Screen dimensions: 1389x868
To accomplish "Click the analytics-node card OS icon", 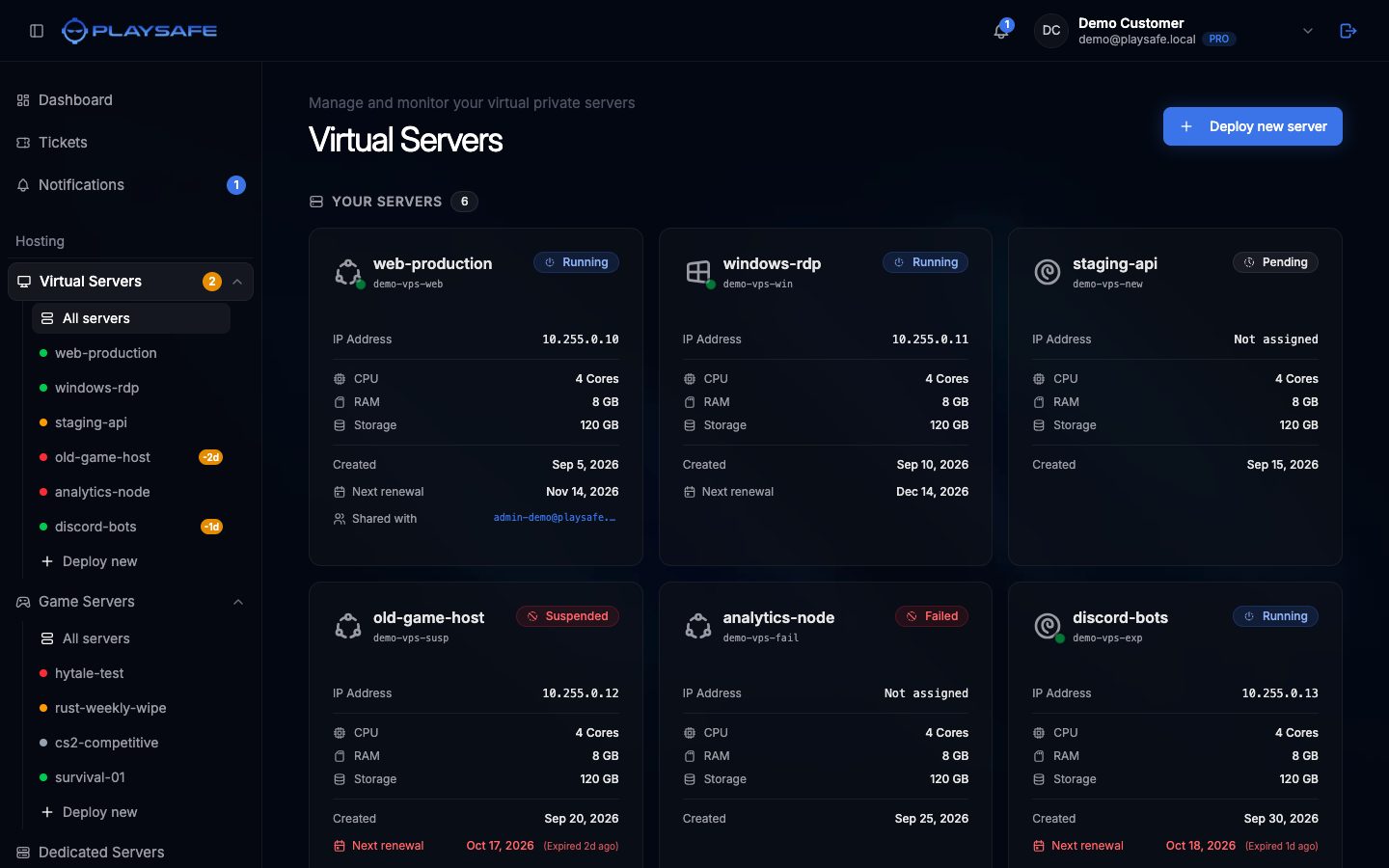I will [x=697, y=626].
